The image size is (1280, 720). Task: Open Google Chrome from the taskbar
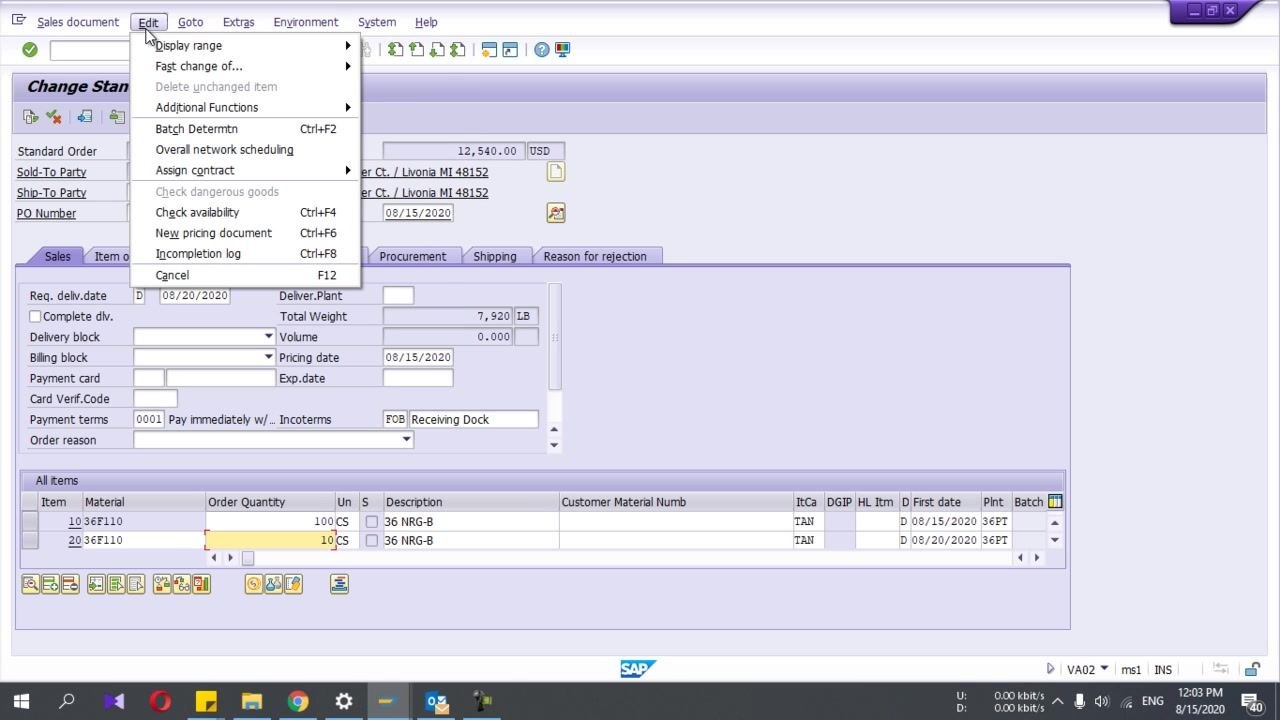[298, 701]
